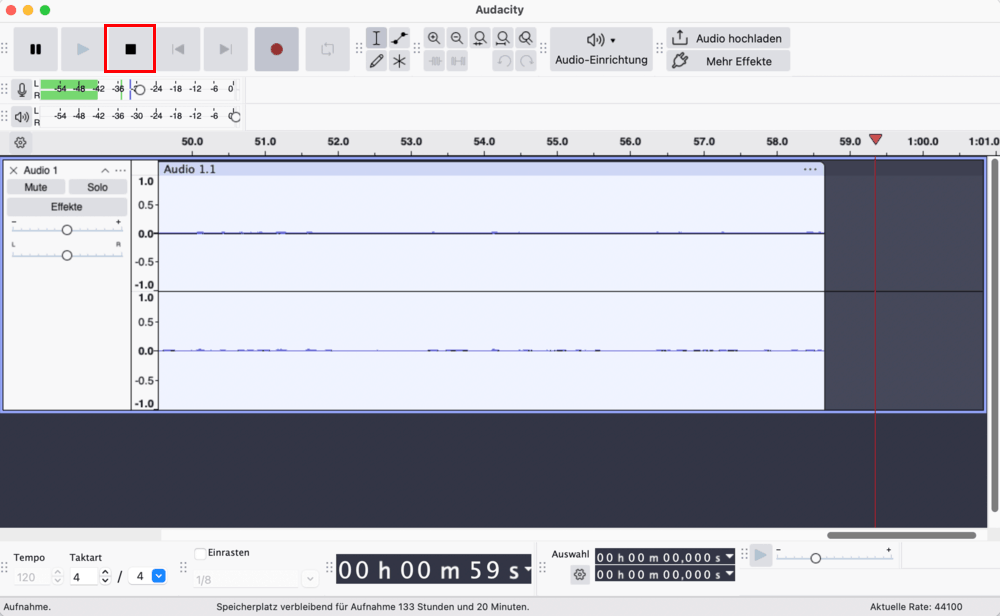Adjust the Audio 1 track pan slider
The image size is (1000, 616).
(x=67, y=255)
